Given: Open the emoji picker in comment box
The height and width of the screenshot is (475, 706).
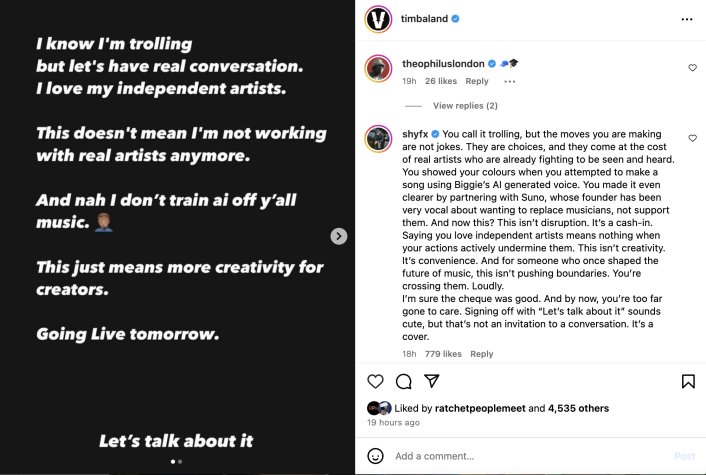Looking at the screenshot, I should pyautogui.click(x=375, y=456).
